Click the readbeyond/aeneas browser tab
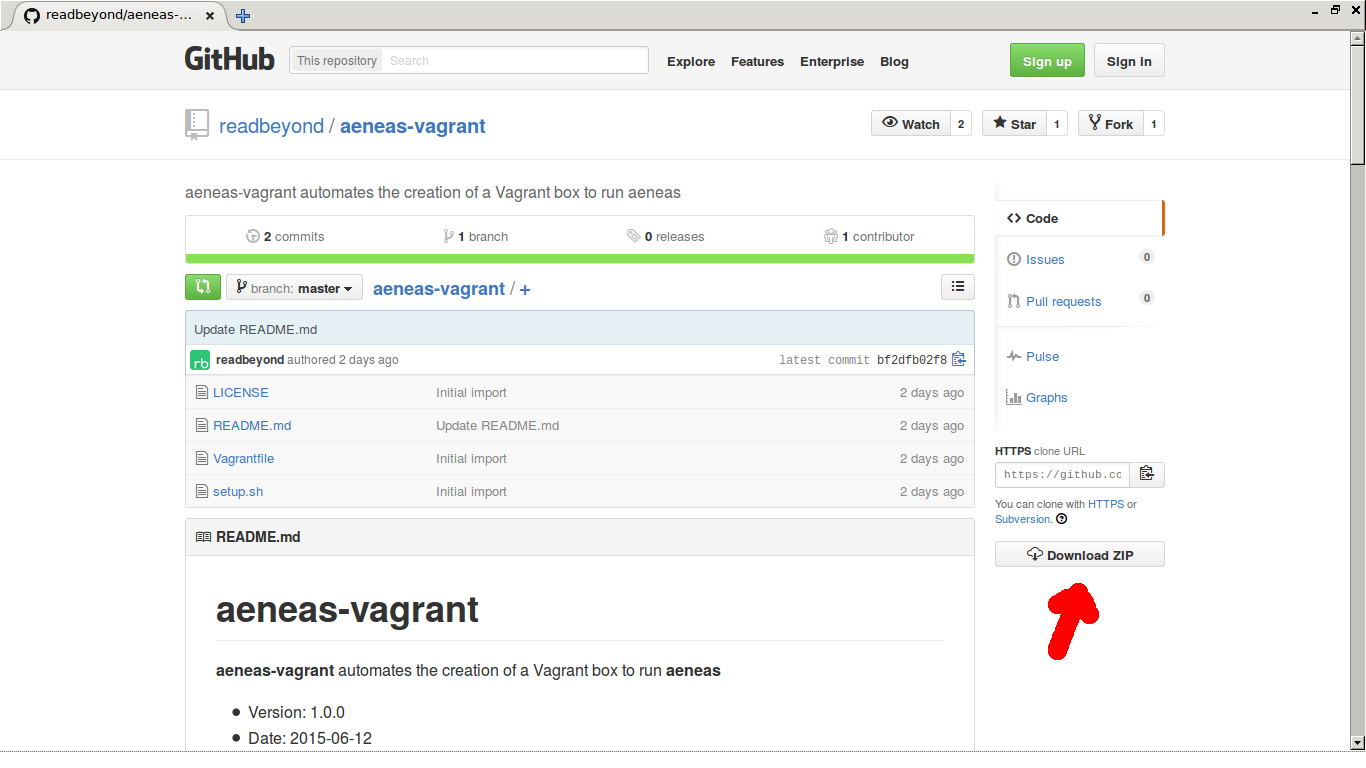Screen dimensions: 1366x768 coord(119,16)
